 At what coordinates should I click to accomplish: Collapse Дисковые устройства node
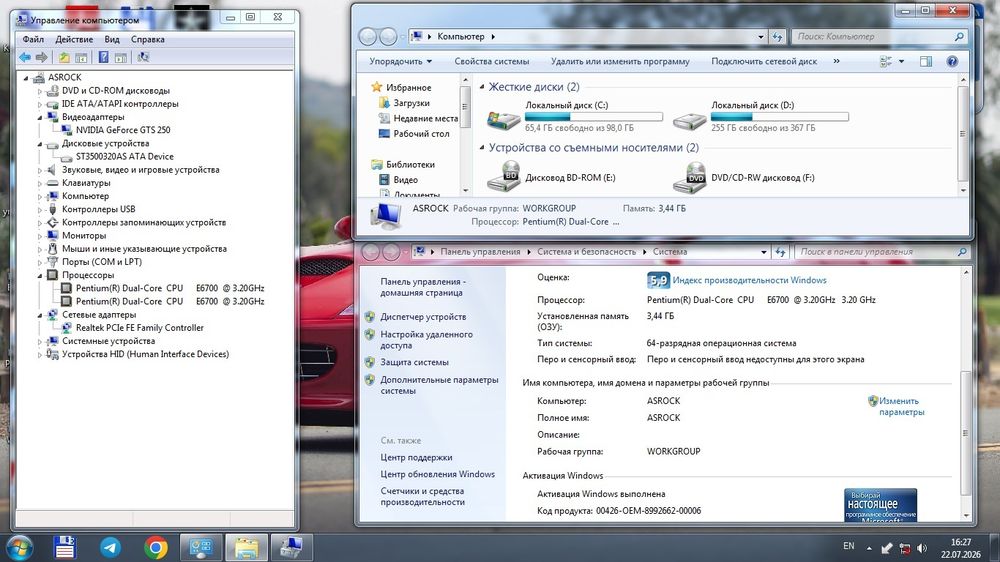(x=40, y=144)
